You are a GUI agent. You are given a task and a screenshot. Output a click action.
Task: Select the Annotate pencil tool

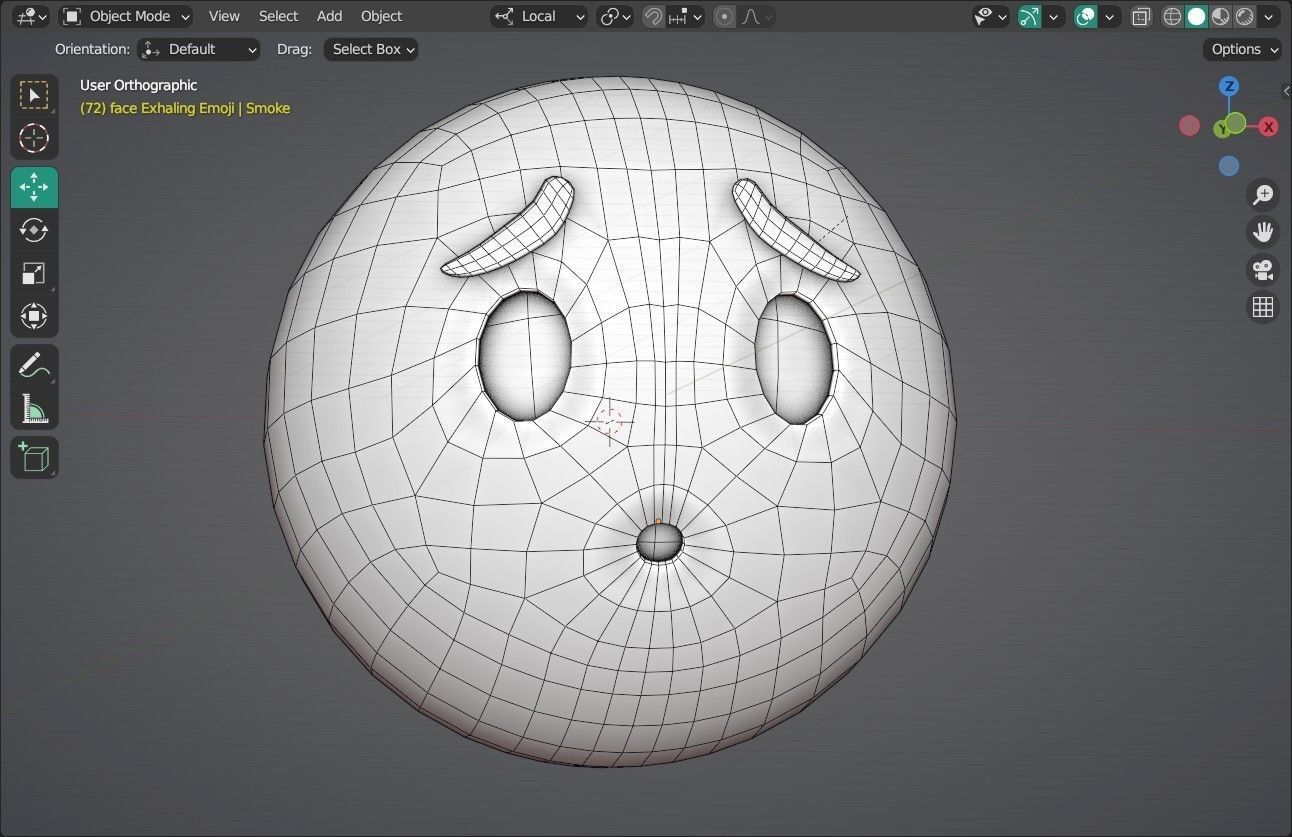(x=34, y=365)
